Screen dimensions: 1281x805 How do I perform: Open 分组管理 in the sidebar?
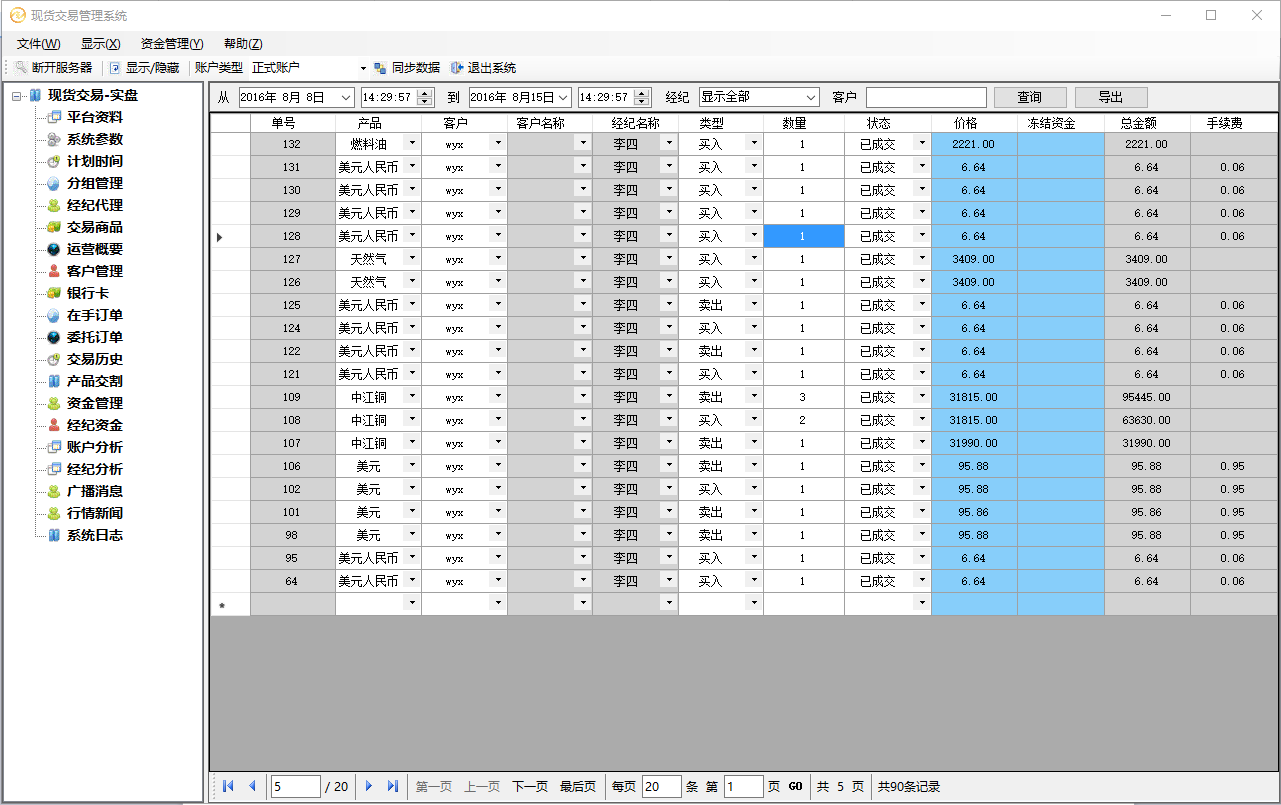[95, 183]
